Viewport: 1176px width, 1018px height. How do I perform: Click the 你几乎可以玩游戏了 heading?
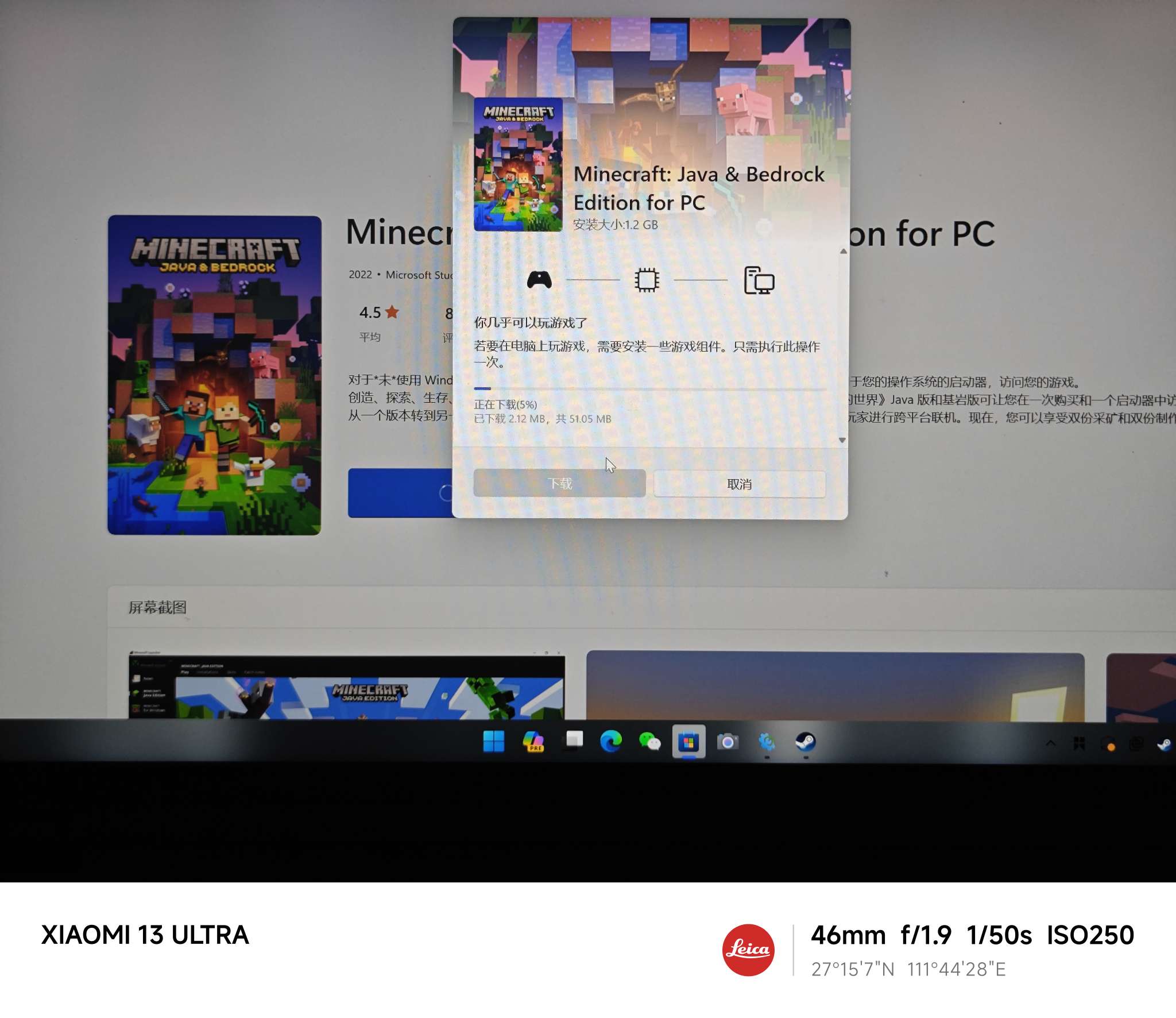(x=531, y=323)
